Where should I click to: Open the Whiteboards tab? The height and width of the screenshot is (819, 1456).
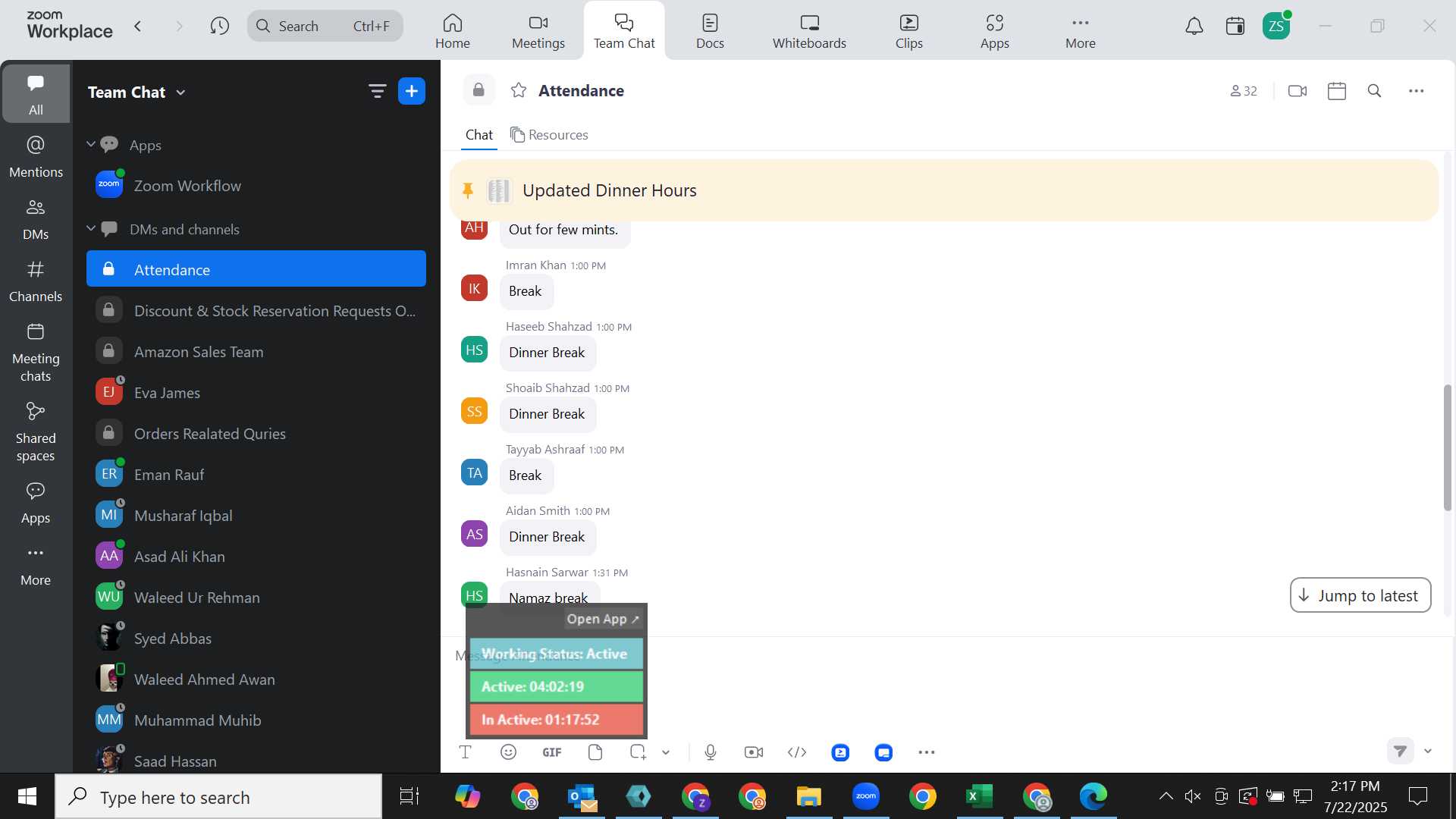809,31
